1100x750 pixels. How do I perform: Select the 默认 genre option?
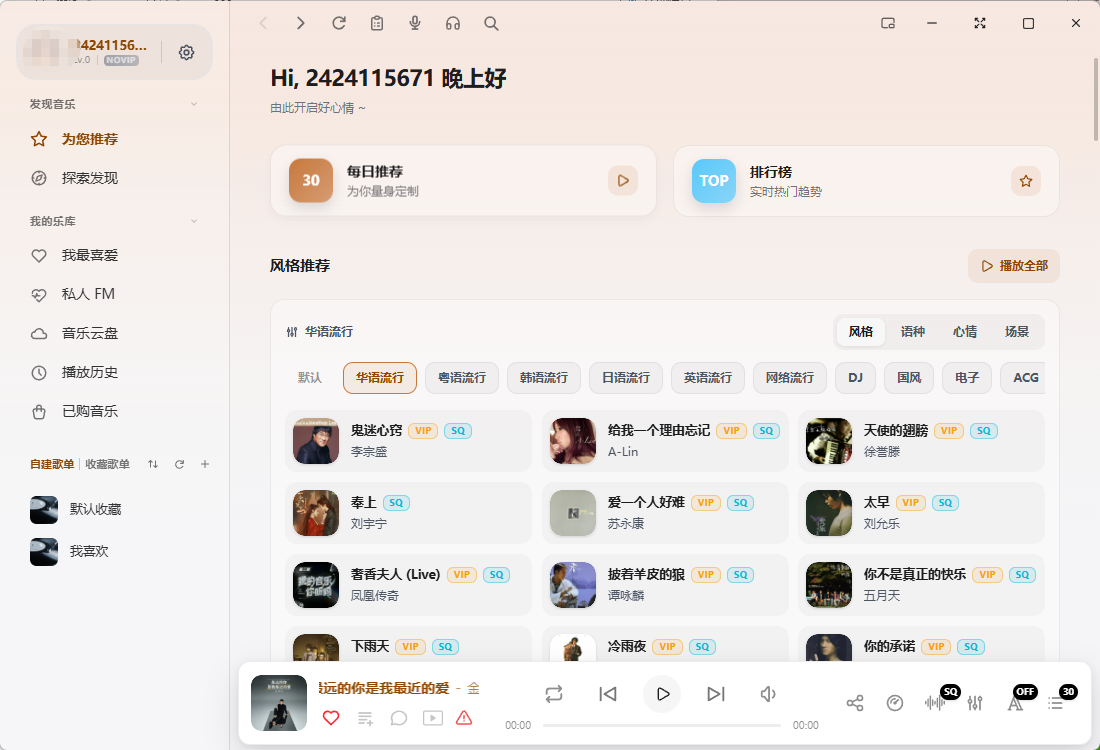tap(309, 377)
